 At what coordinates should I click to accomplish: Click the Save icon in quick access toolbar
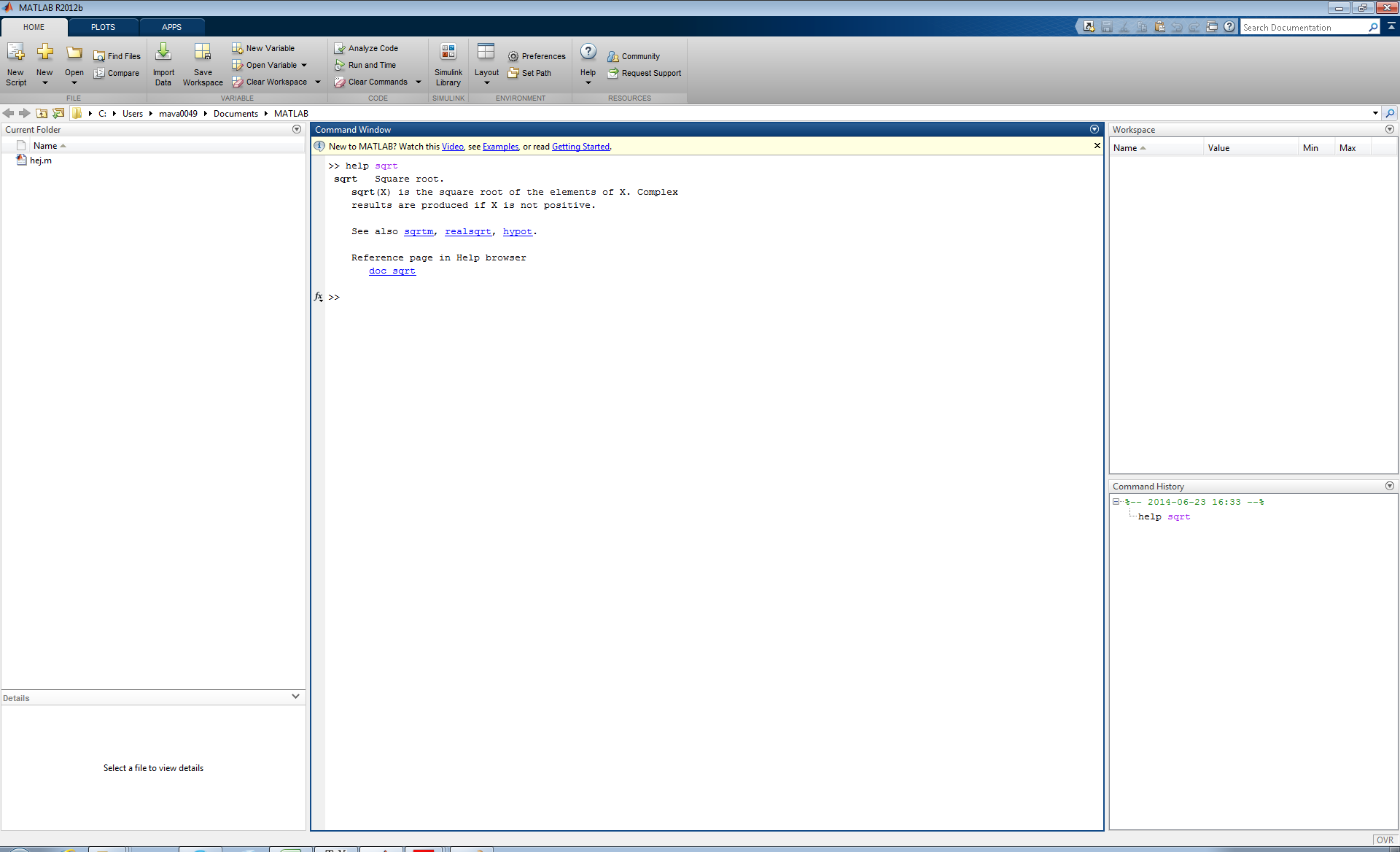pyautogui.click(x=1106, y=27)
